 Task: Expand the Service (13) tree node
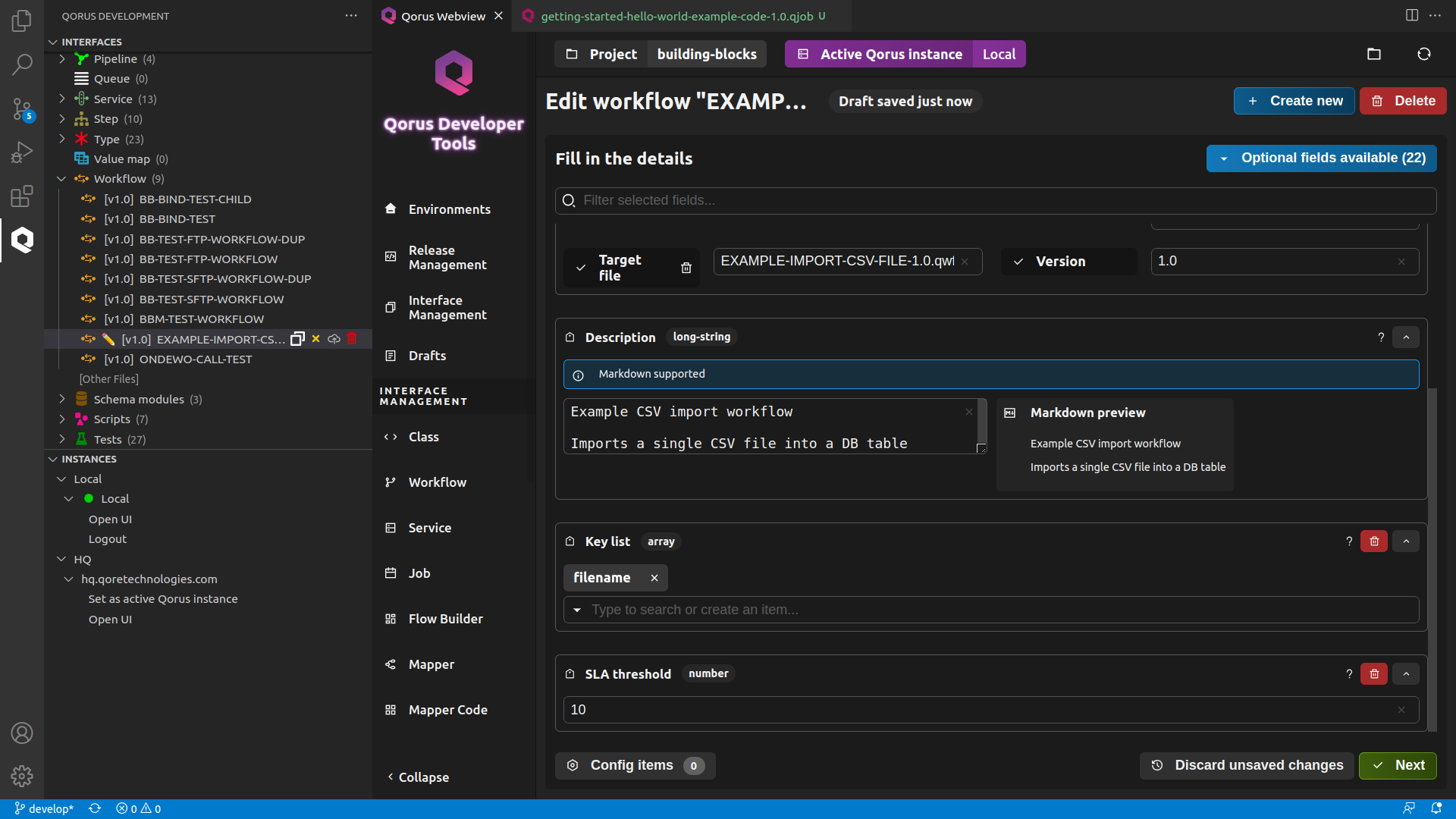62,99
